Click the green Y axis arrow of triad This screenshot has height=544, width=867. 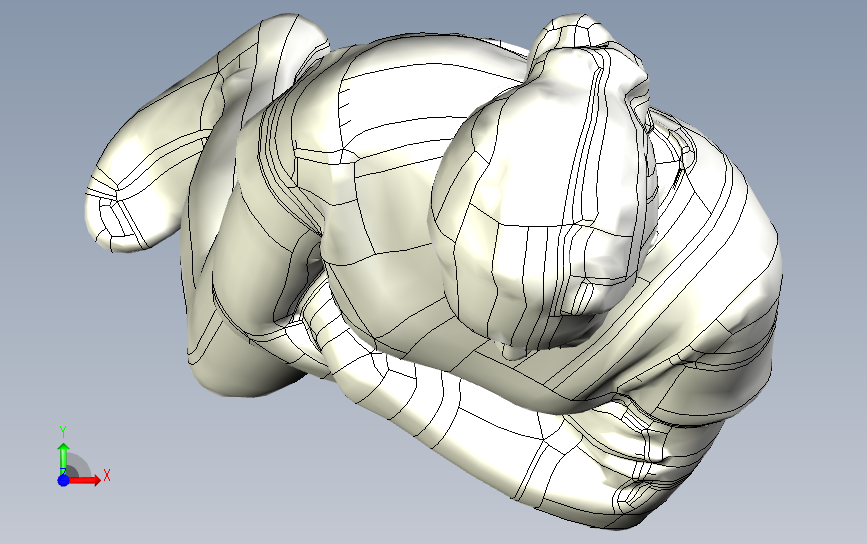click(64, 458)
